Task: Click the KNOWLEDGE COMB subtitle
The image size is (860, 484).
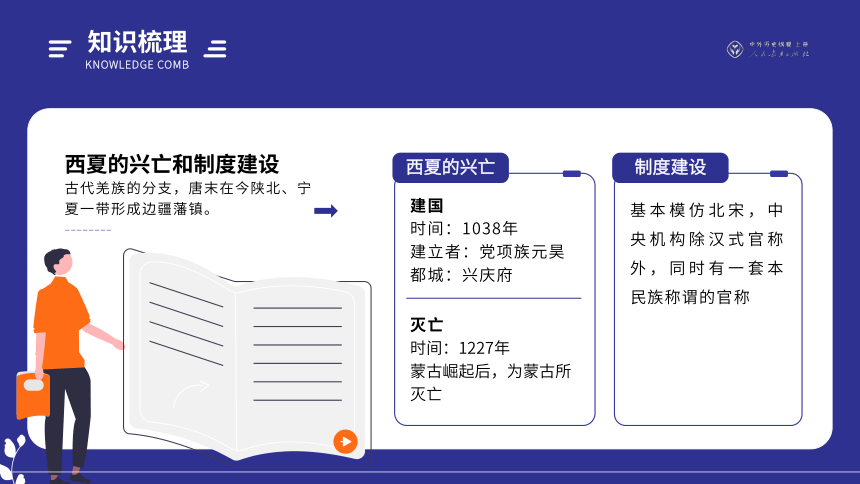Action: pos(137,65)
